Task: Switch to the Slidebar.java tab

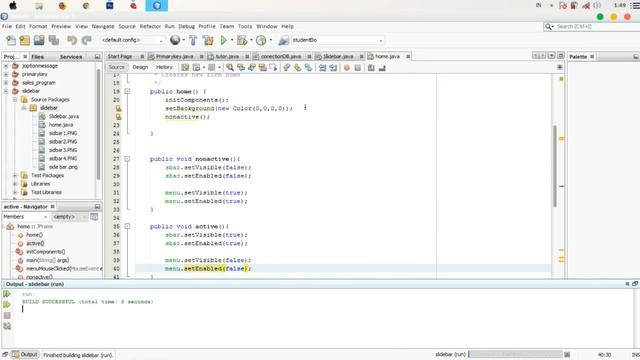Action: [x=338, y=56]
